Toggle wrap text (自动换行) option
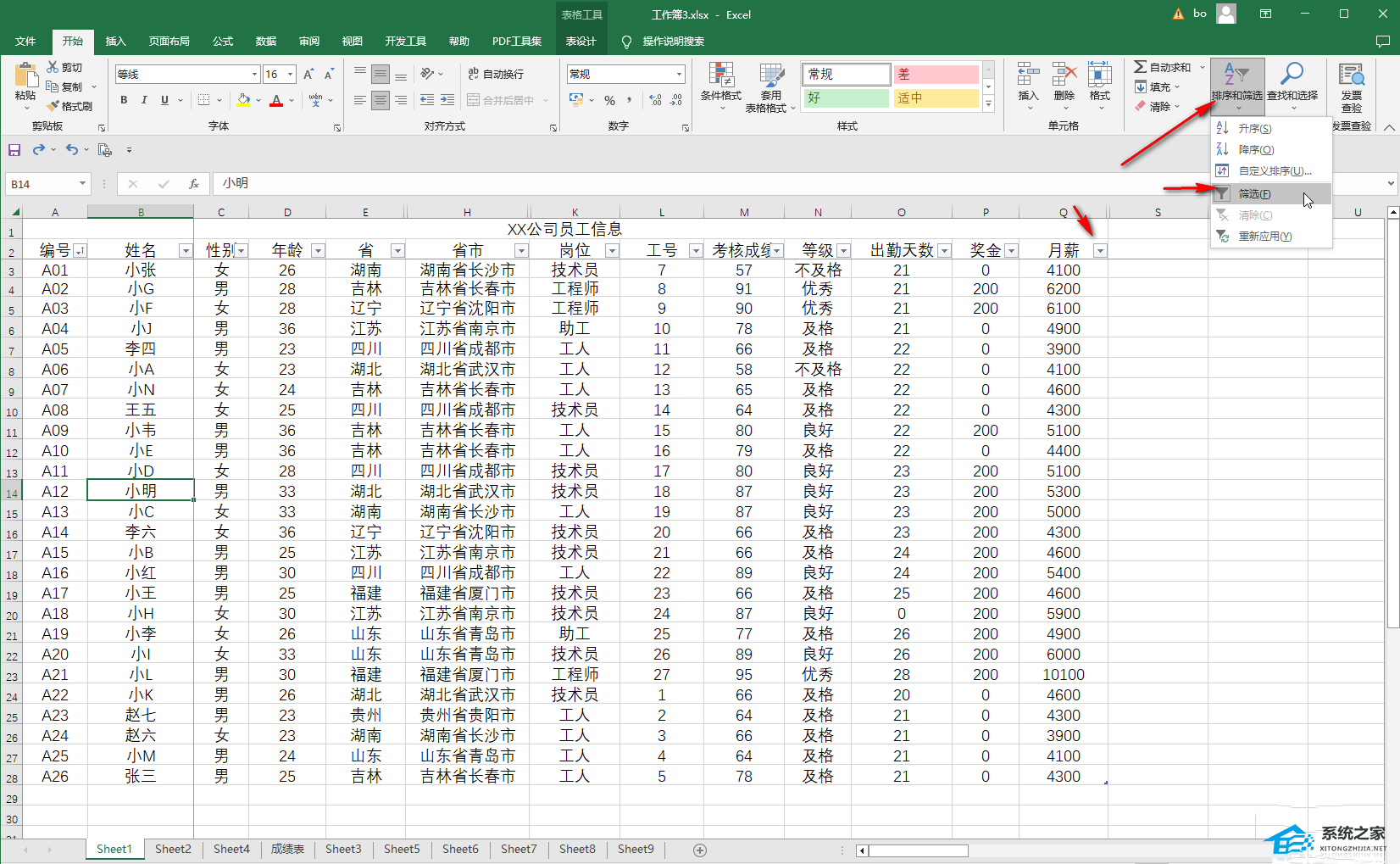 pyautogui.click(x=496, y=75)
